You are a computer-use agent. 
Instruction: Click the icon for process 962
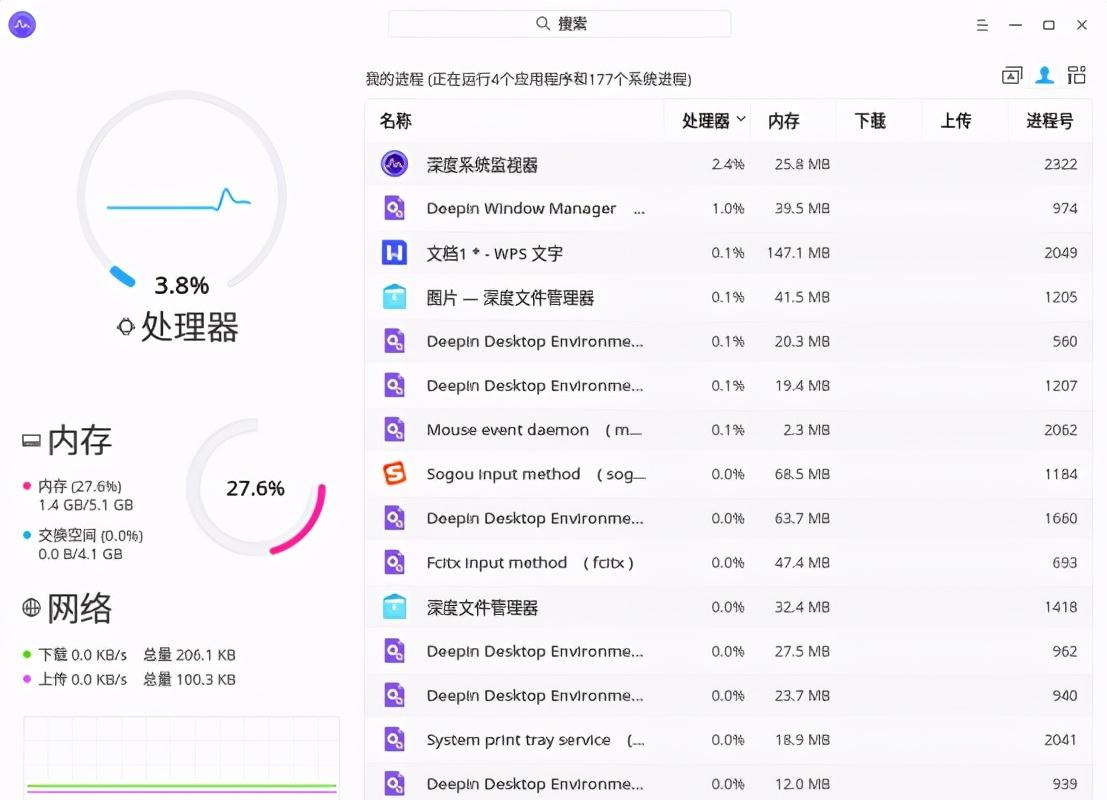(395, 651)
